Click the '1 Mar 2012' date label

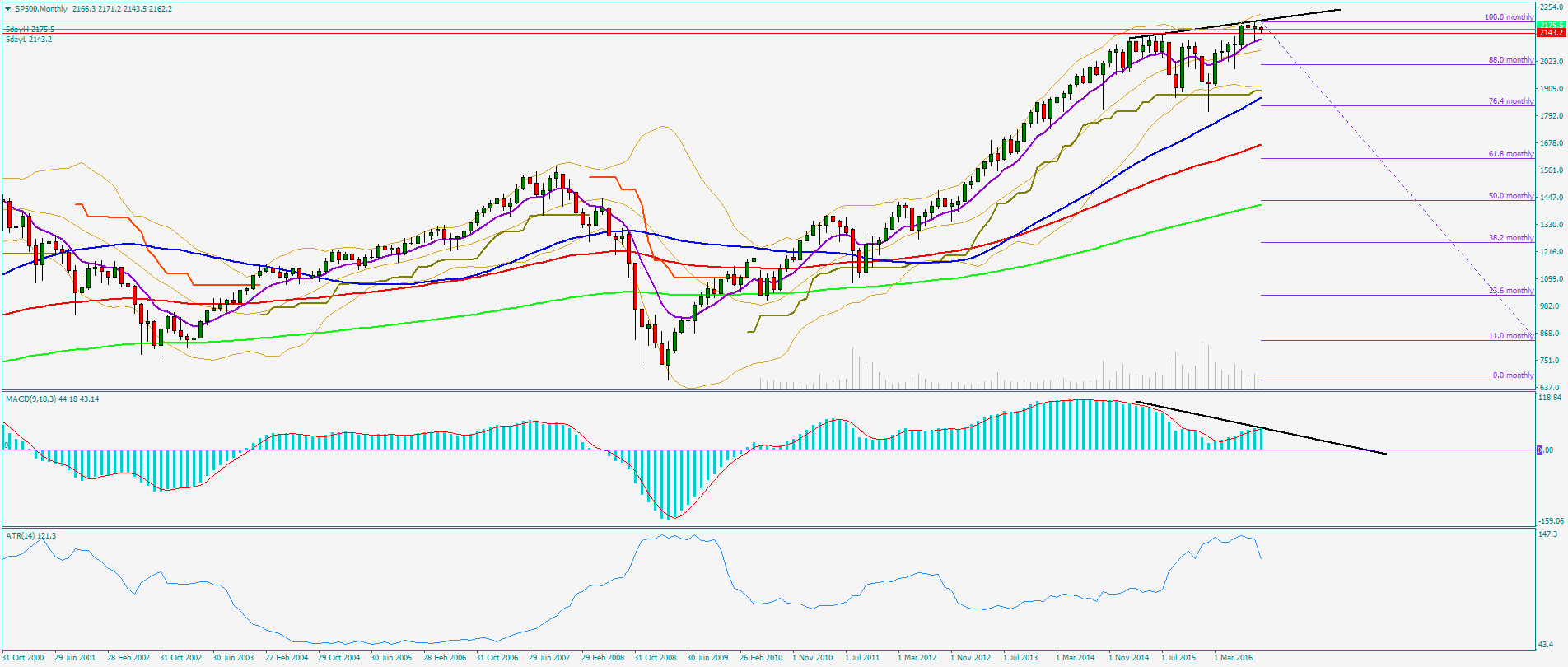[x=917, y=658]
